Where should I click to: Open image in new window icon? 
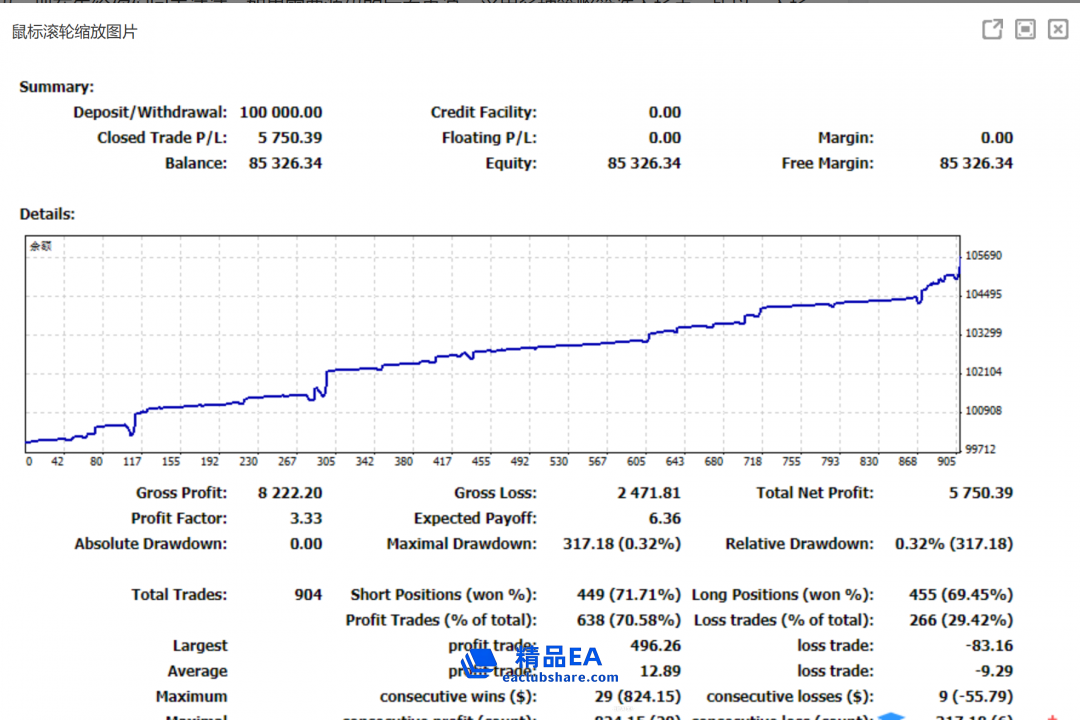[992, 30]
